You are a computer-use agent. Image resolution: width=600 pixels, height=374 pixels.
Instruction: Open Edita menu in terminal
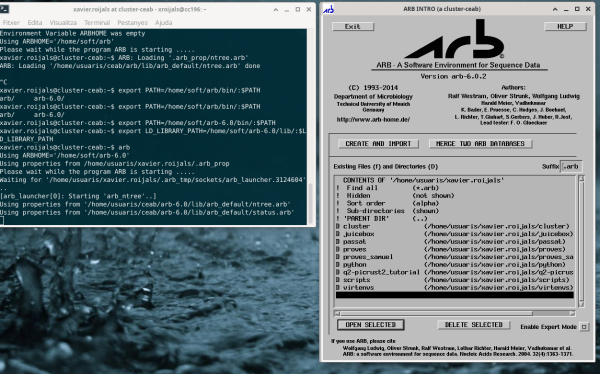[35, 23]
